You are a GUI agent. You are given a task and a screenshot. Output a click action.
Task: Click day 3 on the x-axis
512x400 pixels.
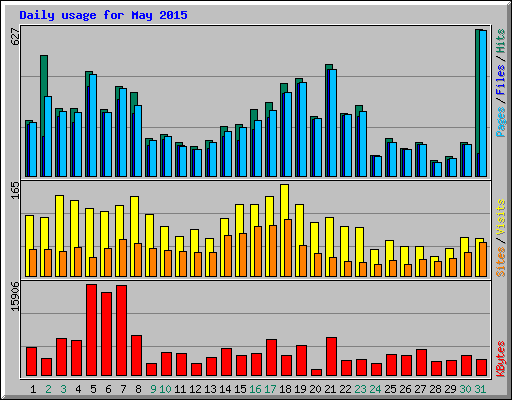(x=63, y=389)
